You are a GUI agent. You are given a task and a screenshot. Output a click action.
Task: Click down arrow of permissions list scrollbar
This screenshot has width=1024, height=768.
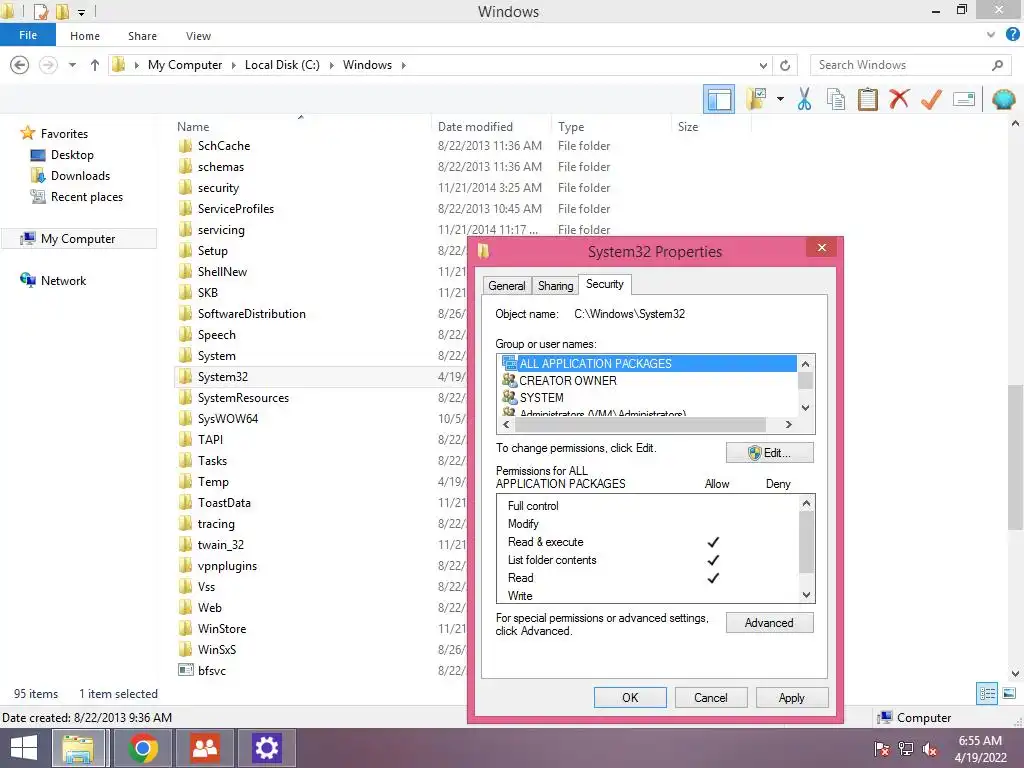(x=807, y=595)
